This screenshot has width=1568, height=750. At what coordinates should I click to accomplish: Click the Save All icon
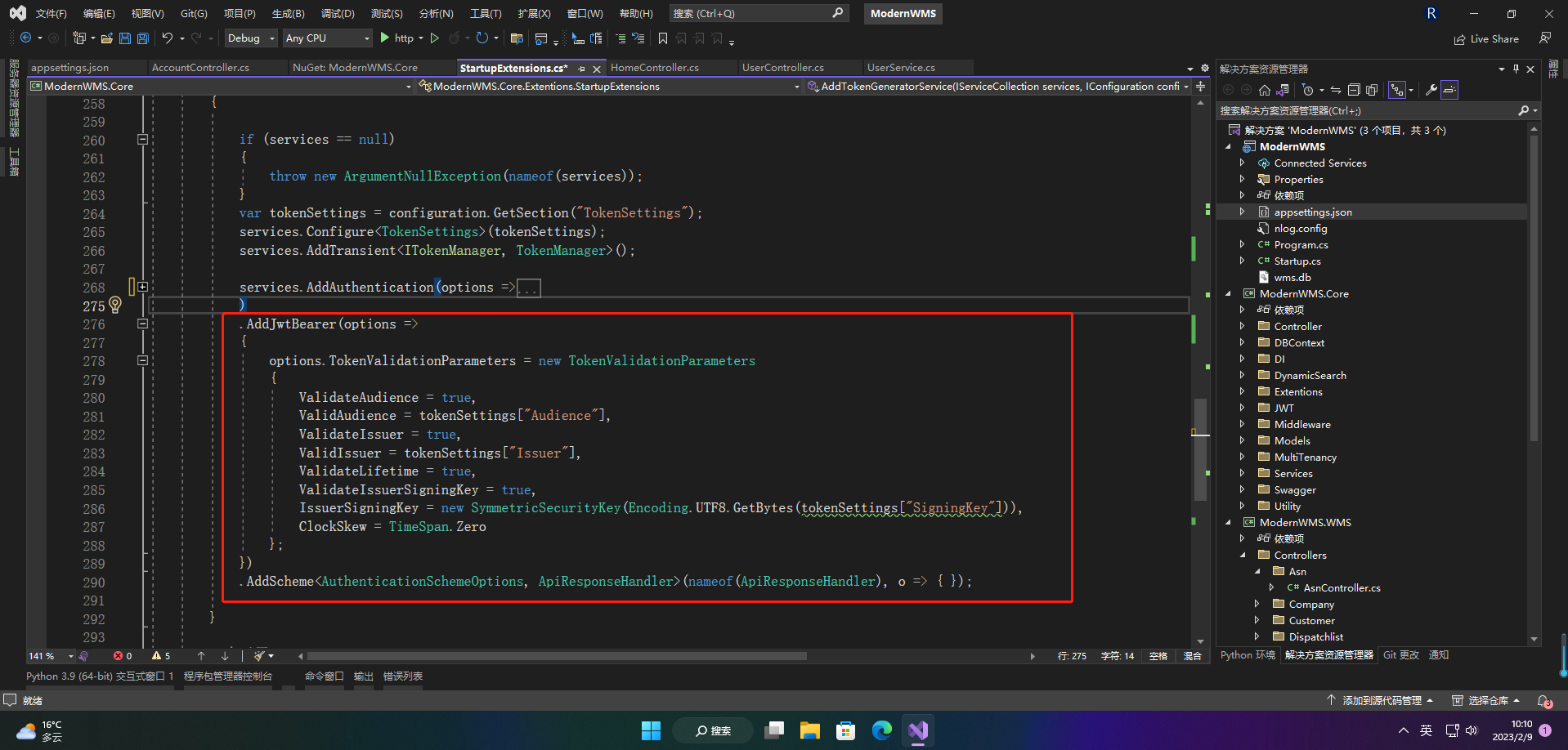click(x=143, y=38)
